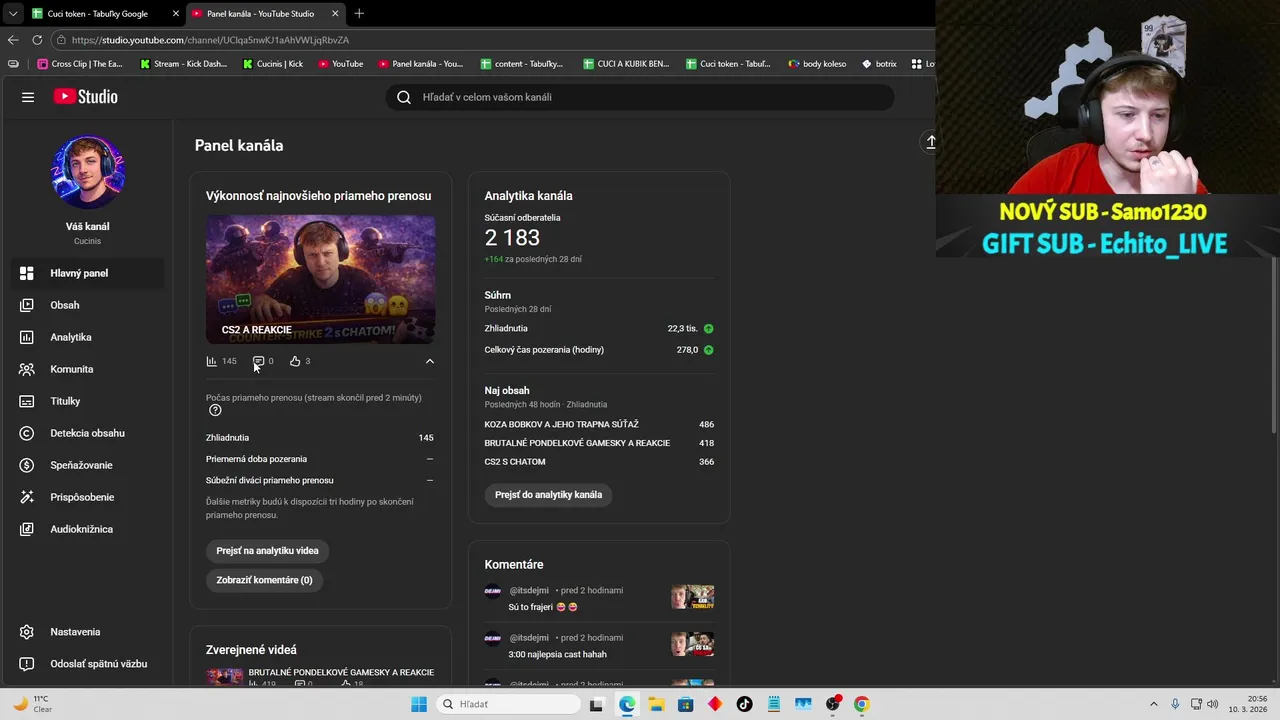This screenshot has width=1280, height=720.
Task: Open TikTok from the taskbar
Action: point(744,704)
